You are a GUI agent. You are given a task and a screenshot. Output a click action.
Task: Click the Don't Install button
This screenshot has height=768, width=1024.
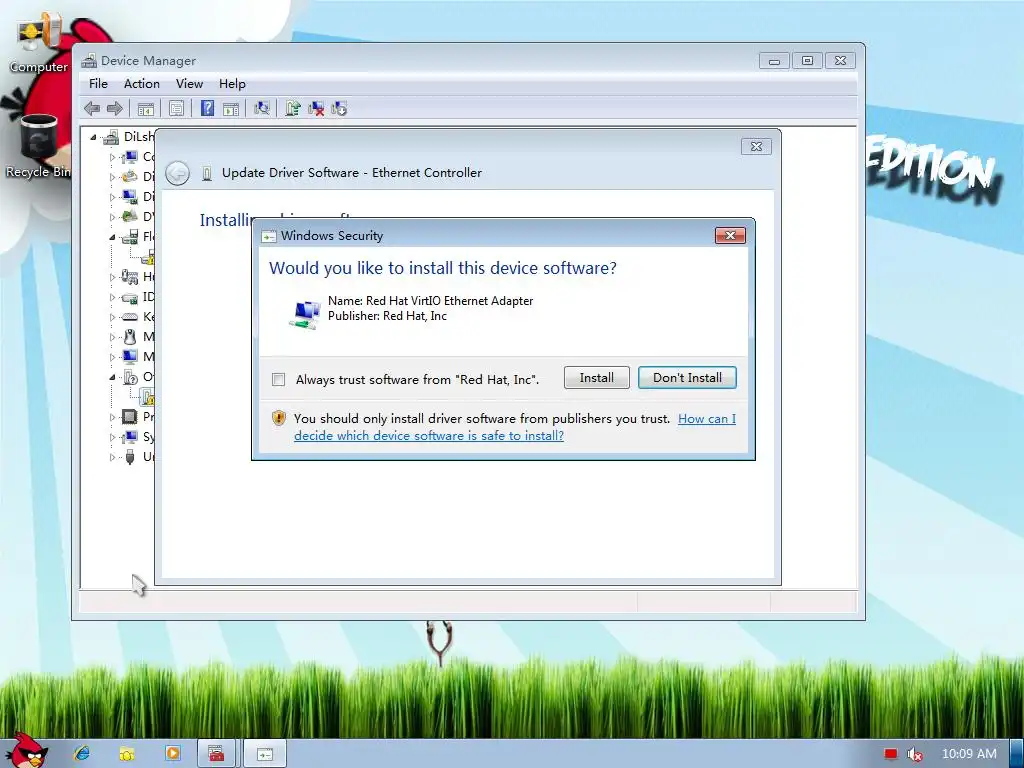(x=687, y=377)
